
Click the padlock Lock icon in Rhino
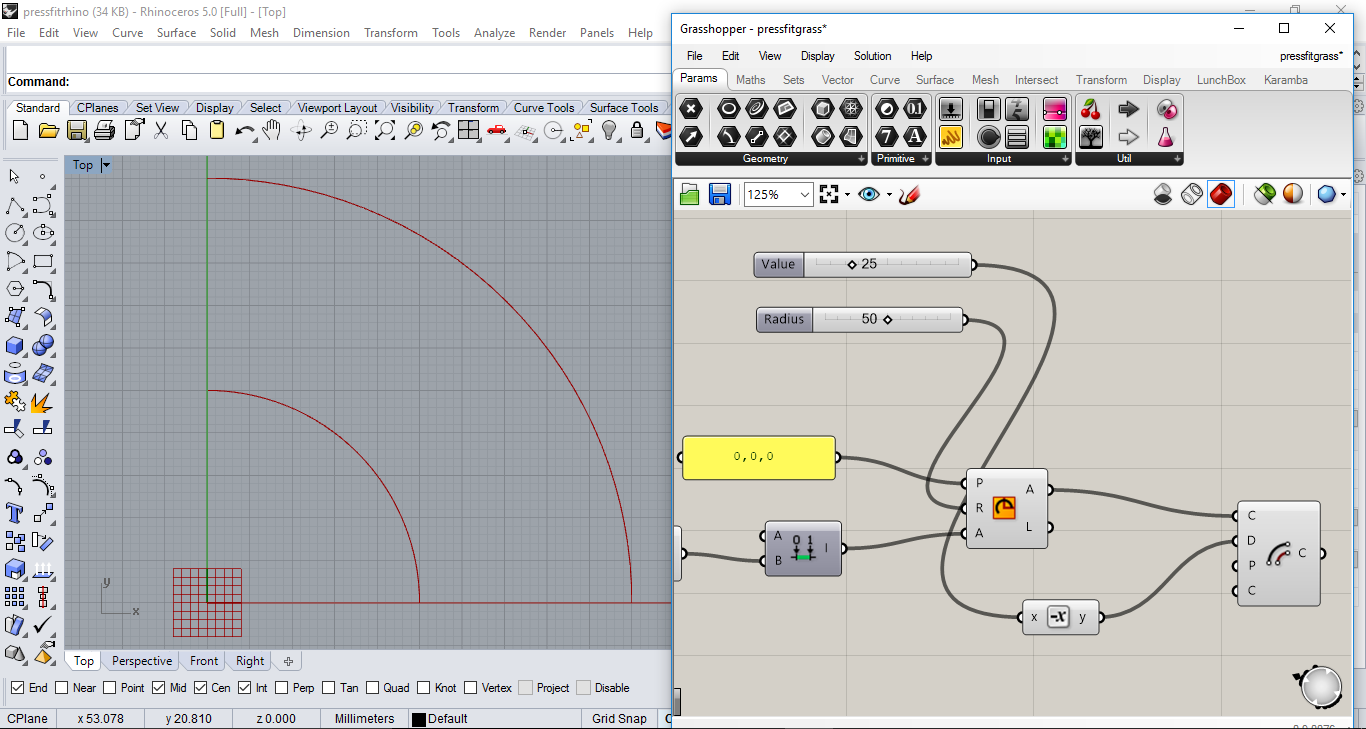[637, 130]
